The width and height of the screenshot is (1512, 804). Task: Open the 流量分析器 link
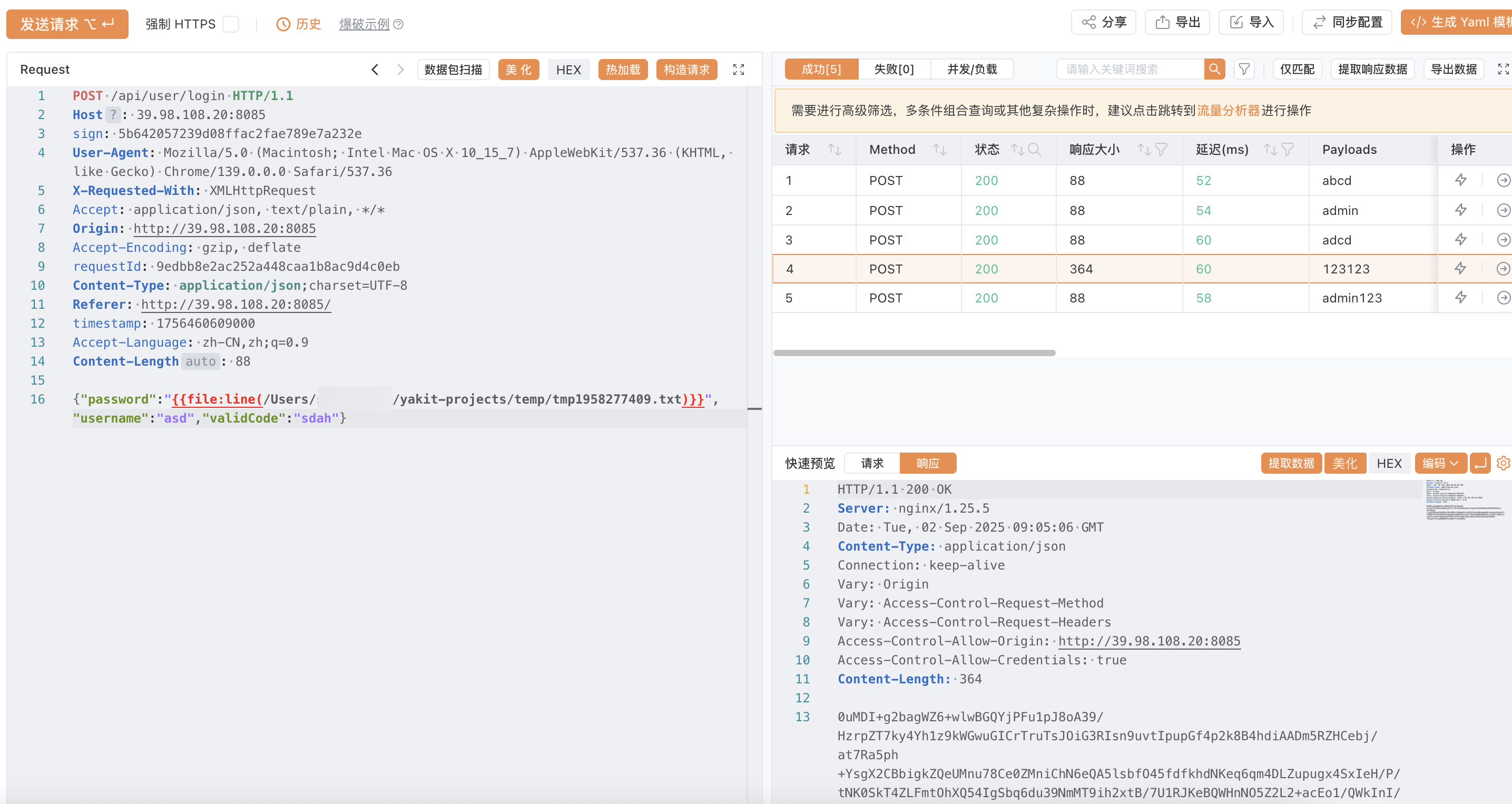1228,110
